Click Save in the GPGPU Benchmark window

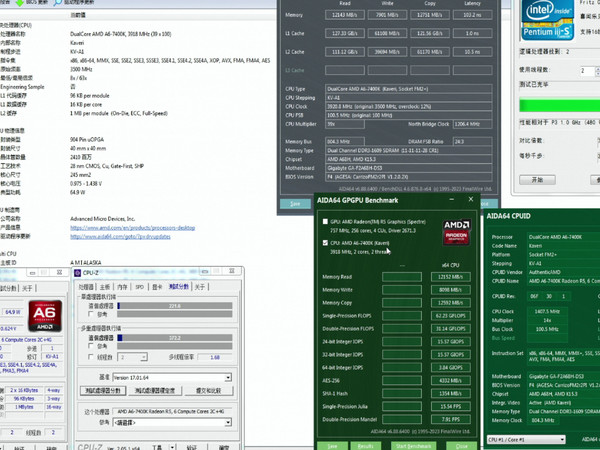coord(332,446)
